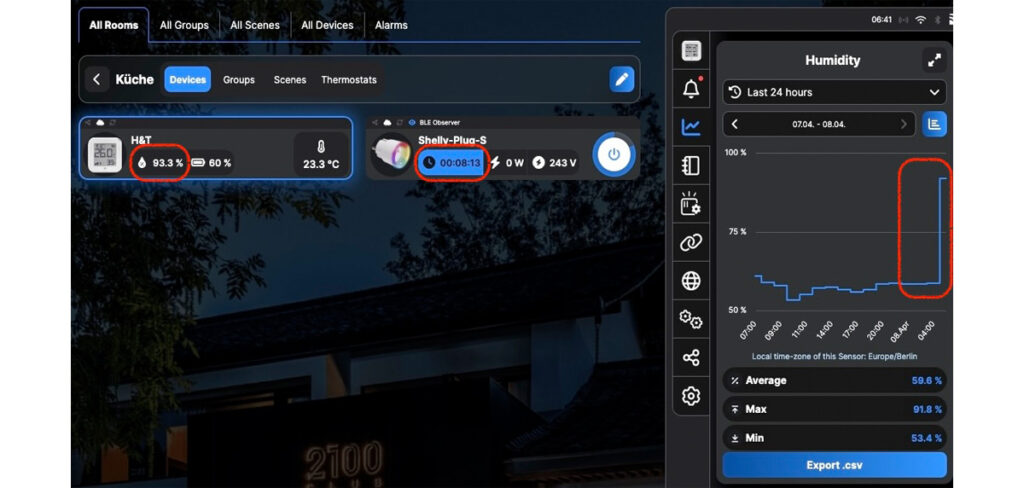The width and height of the screenshot is (1024, 488).
Task: Open the settings gear at sidebar bottom
Action: [x=691, y=396]
